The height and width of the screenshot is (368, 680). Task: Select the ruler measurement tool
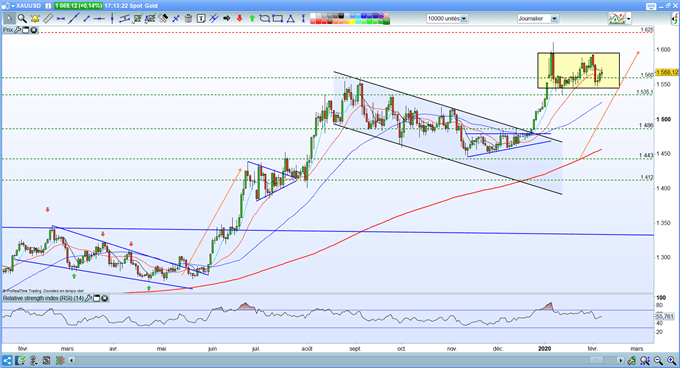tap(48, 19)
